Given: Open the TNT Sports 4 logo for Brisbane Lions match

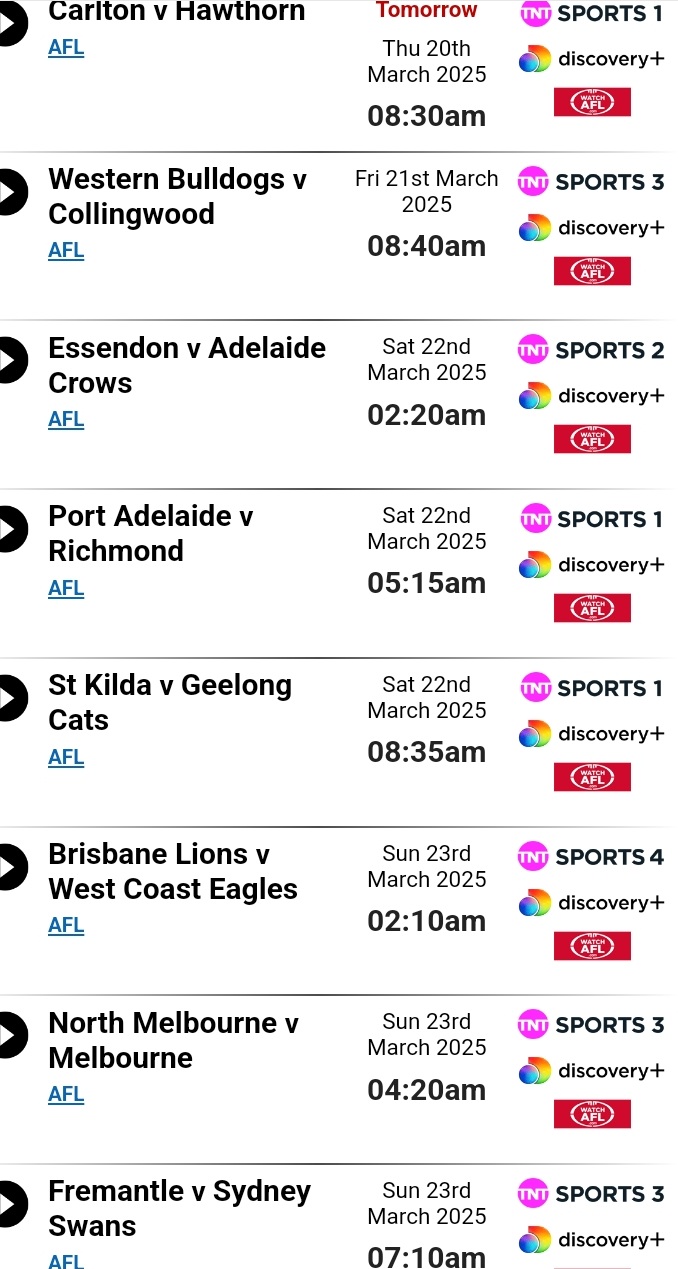Looking at the screenshot, I should pyautogui.click(x=590, y=857).
